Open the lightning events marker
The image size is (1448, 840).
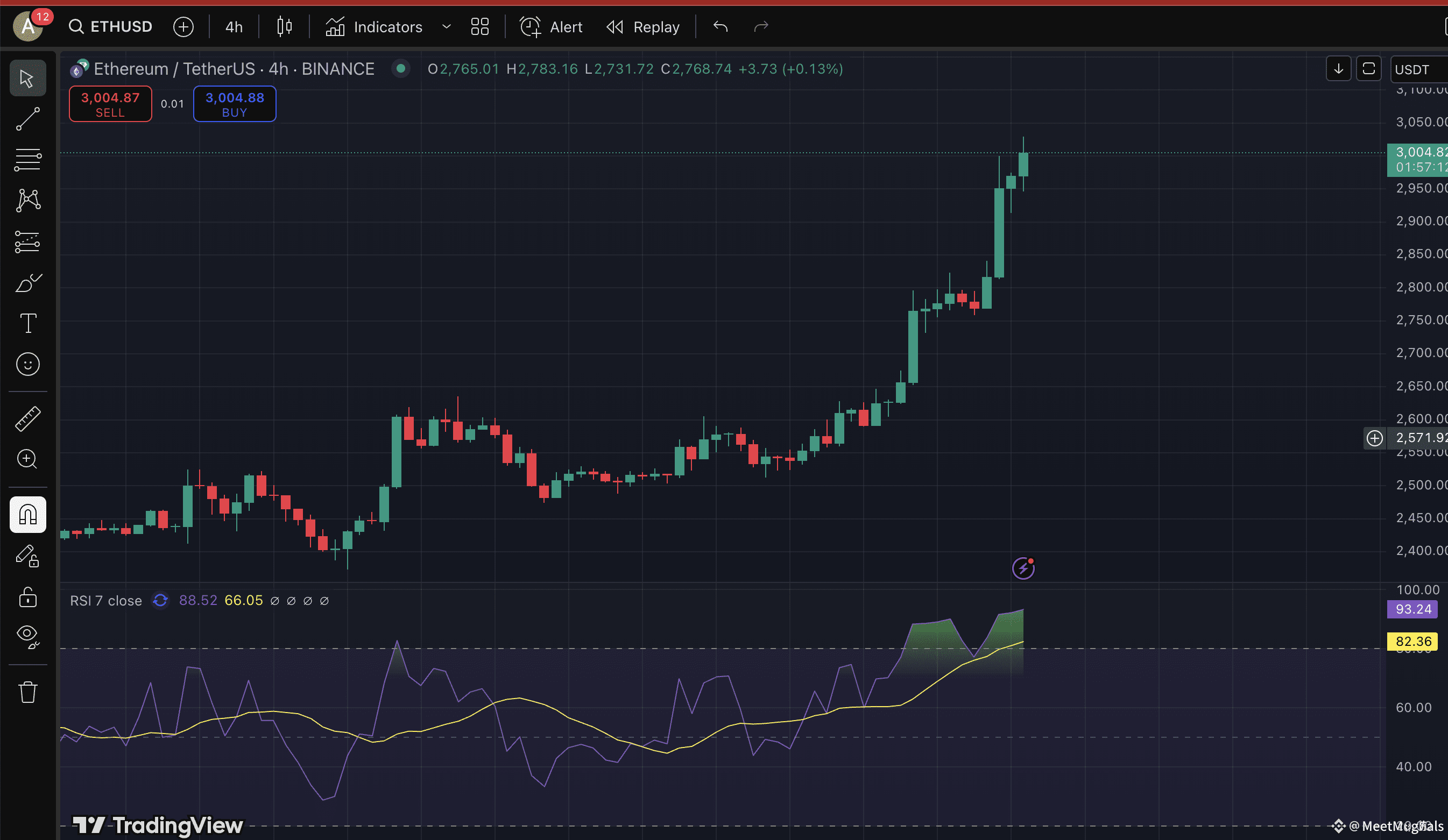click(x=1023, y=568)
